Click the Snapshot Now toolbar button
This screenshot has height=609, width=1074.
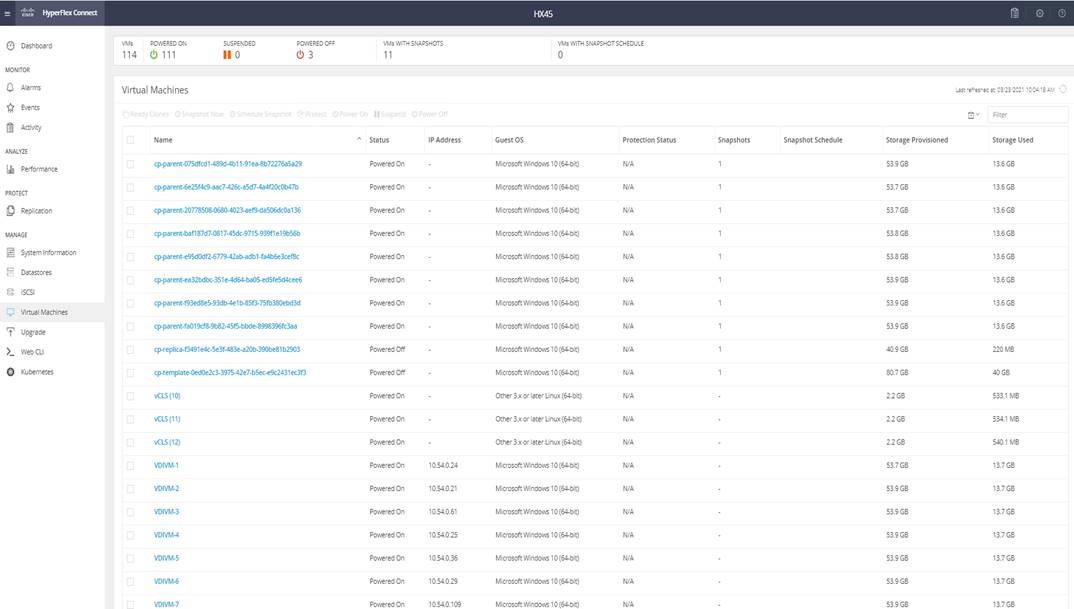point(199,114)
